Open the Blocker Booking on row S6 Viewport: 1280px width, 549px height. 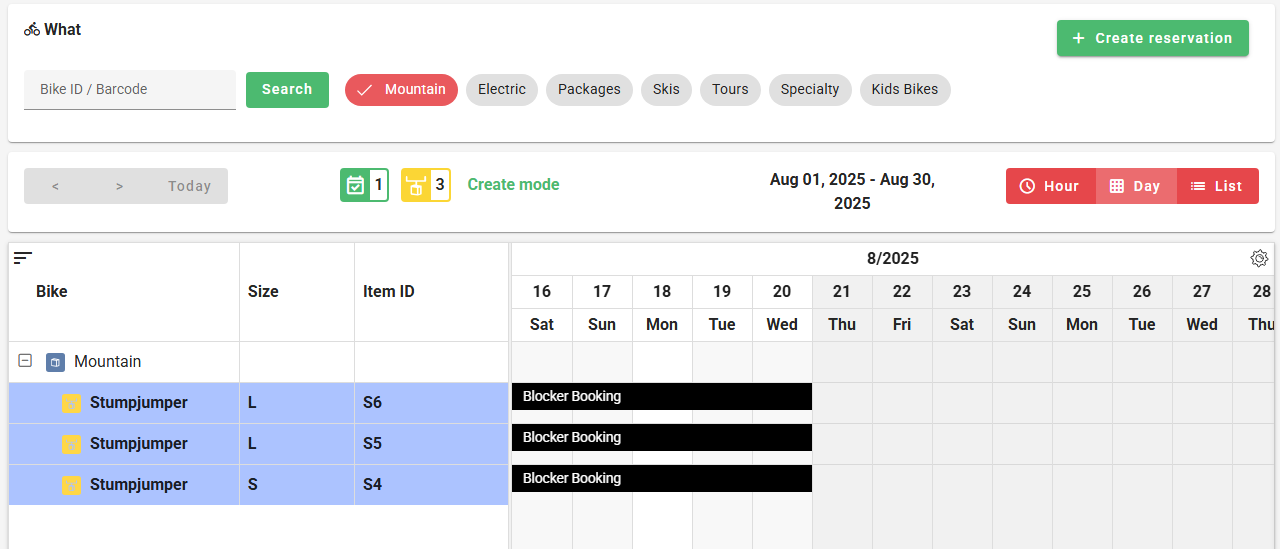pyautogui.click(x=662, y=396)
